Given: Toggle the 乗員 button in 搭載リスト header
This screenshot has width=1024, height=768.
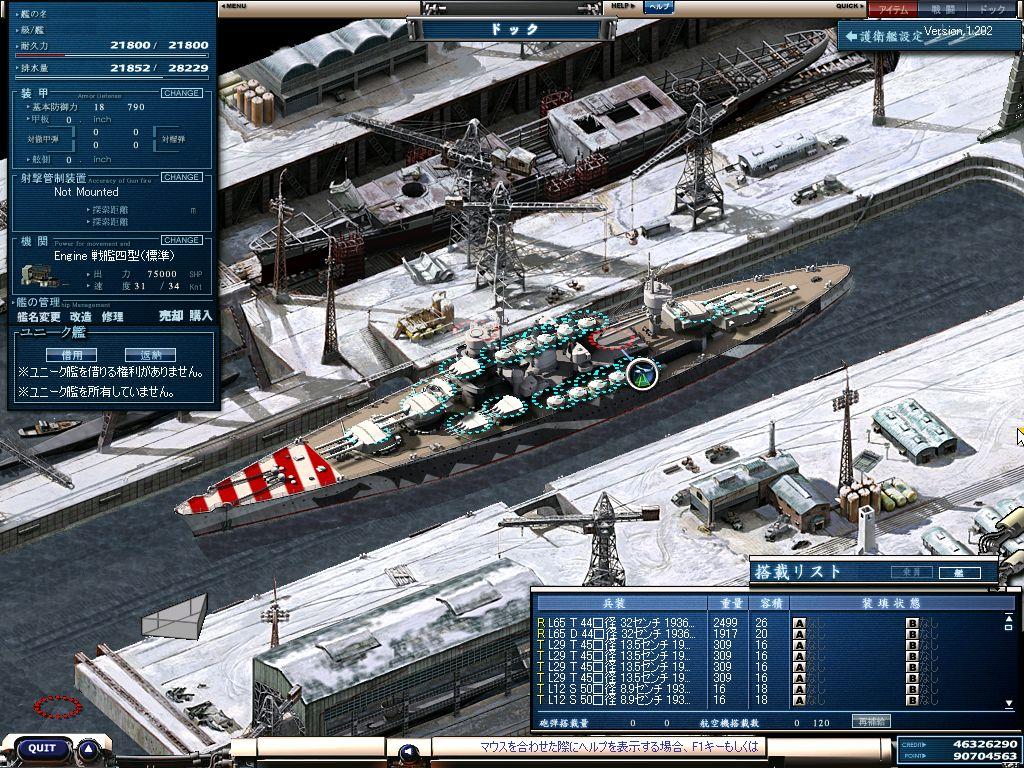Looking at the screenshot, I should click(x=911, y=573).
